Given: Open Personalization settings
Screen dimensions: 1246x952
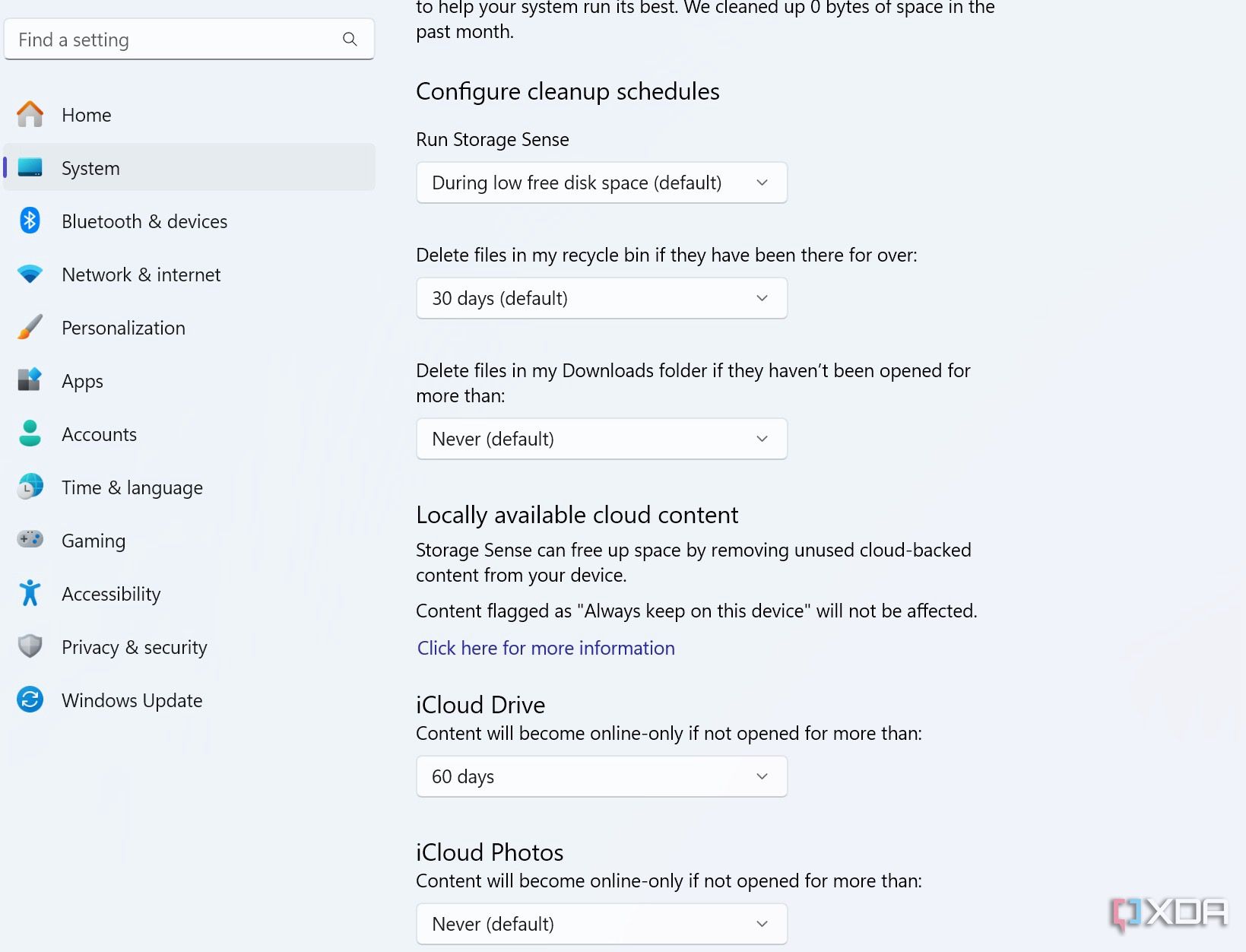Looking at the screenshot, I should (189, 328).
